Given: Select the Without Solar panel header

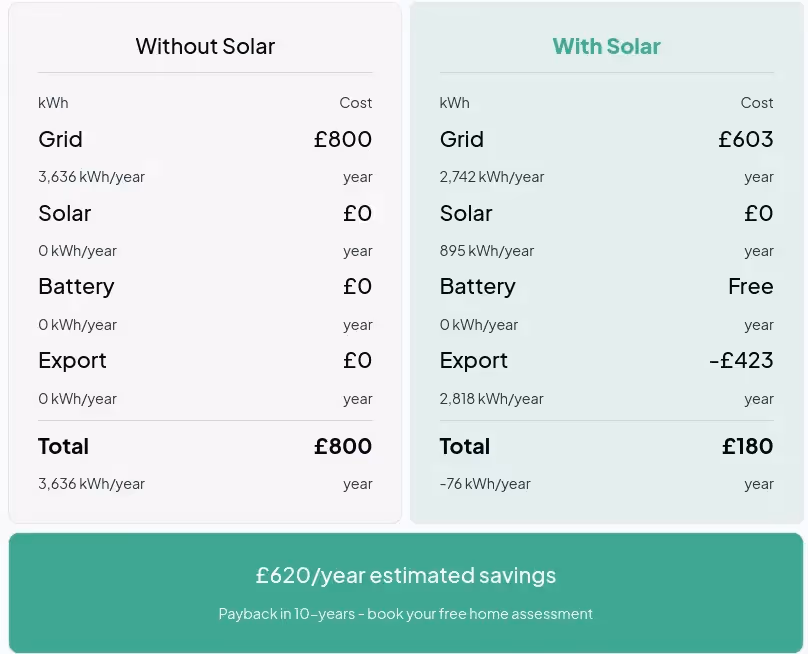Looking at the screenshot, I should pyautogui.click(x=204, y=46).
